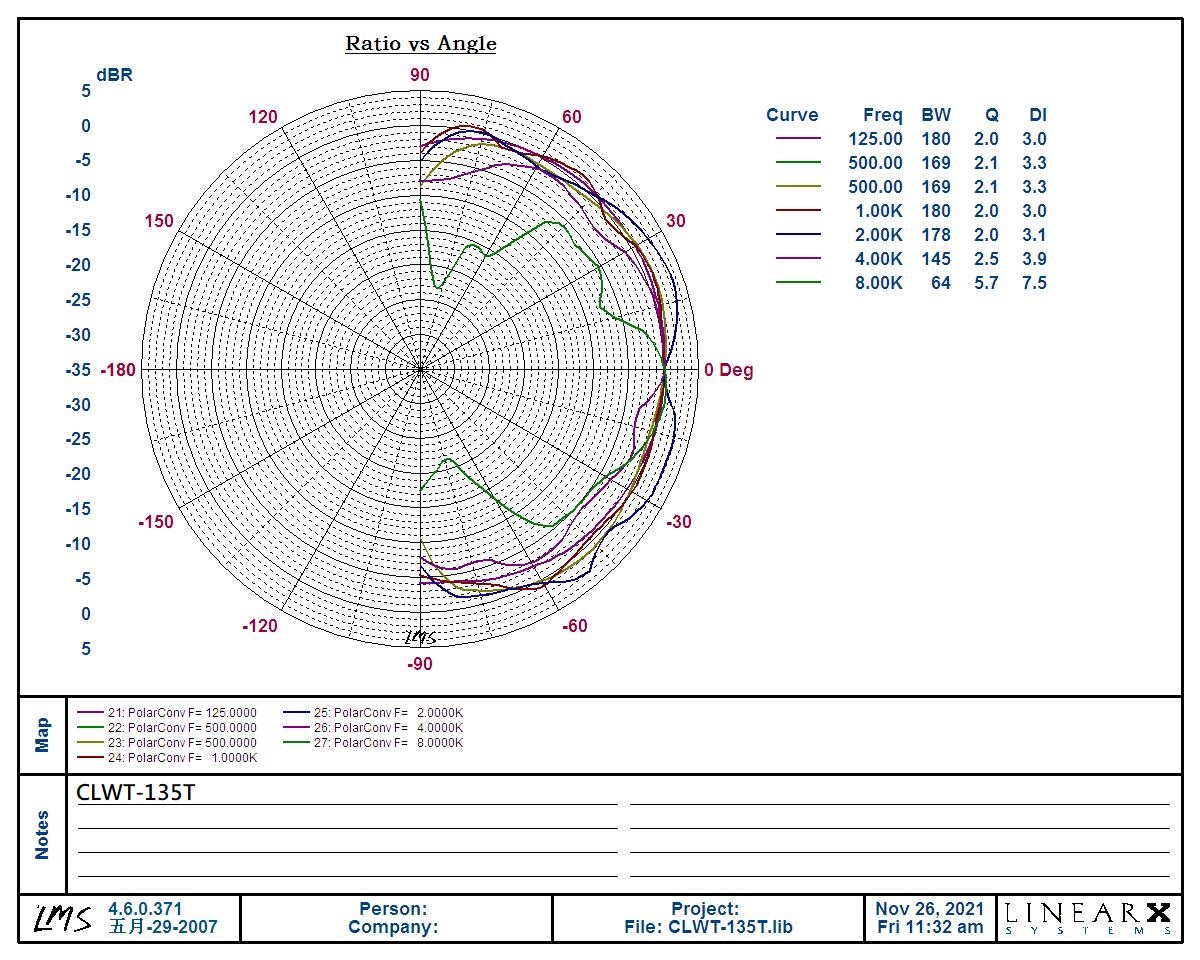Click the "Map" section label
Viewport: 1200px width, 960px height.
click(42, 735)
